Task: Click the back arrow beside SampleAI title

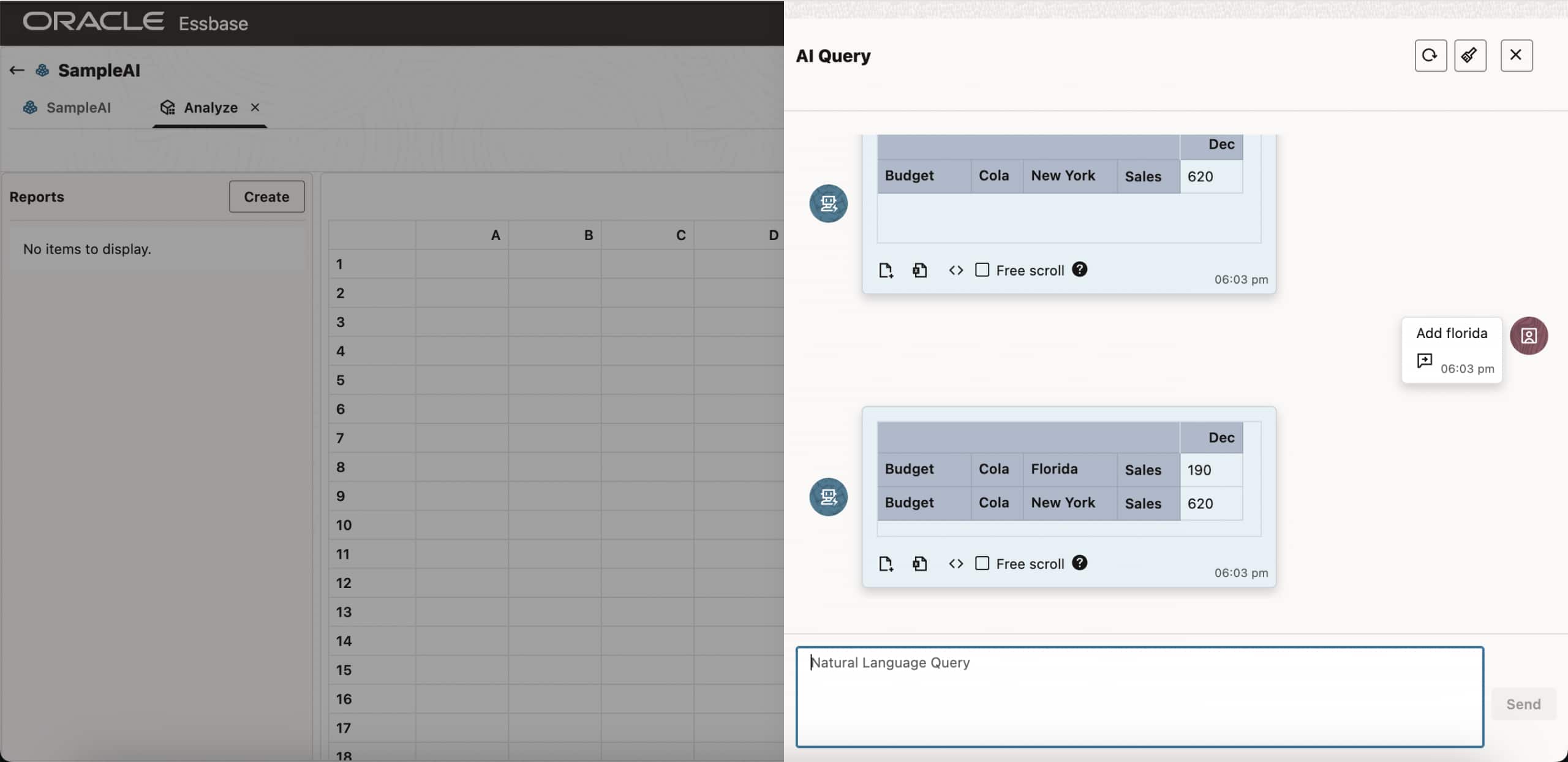Action: pos(16,70)
